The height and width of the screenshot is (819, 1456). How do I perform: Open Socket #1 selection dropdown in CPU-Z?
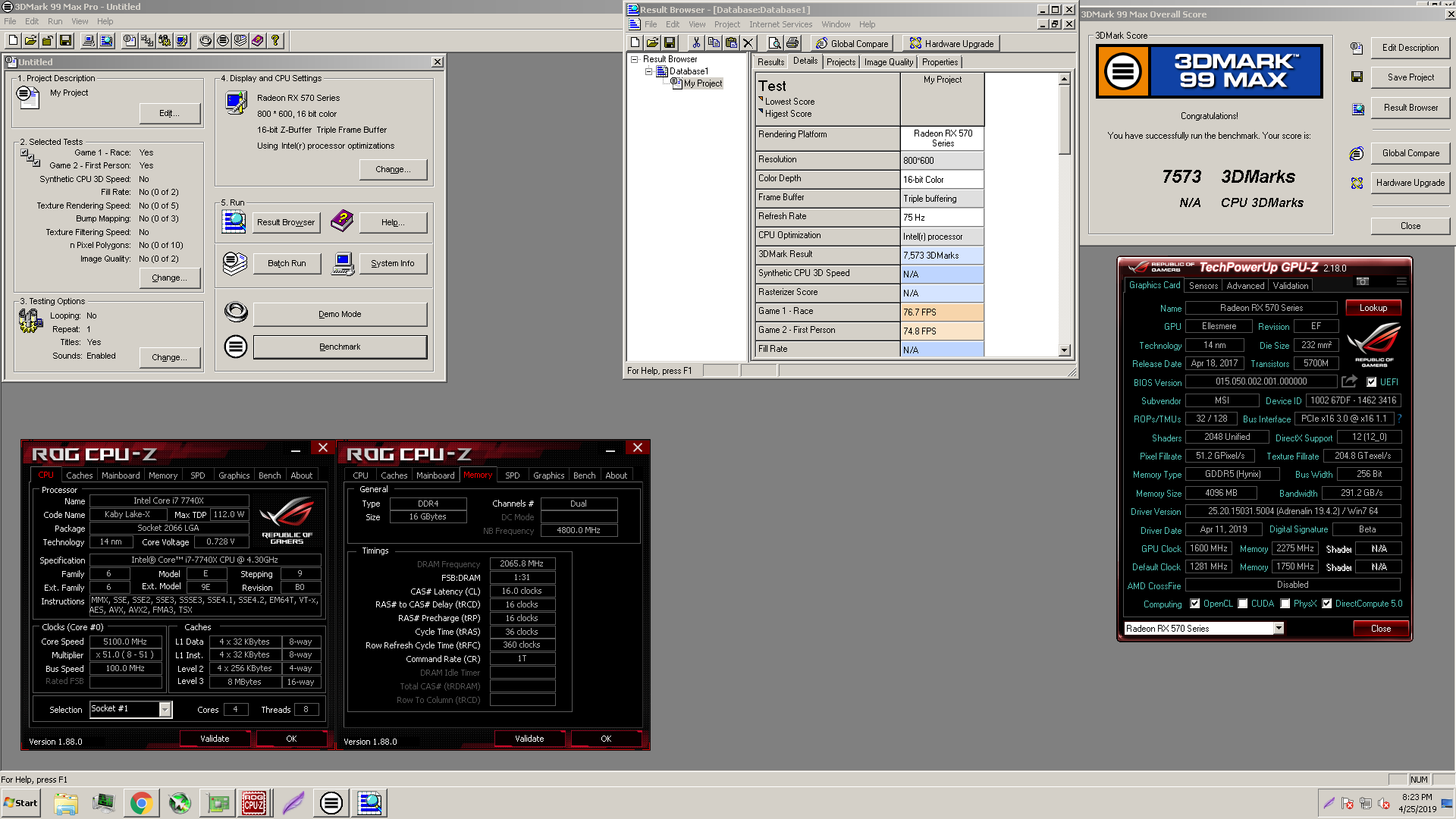coord(165,710)
